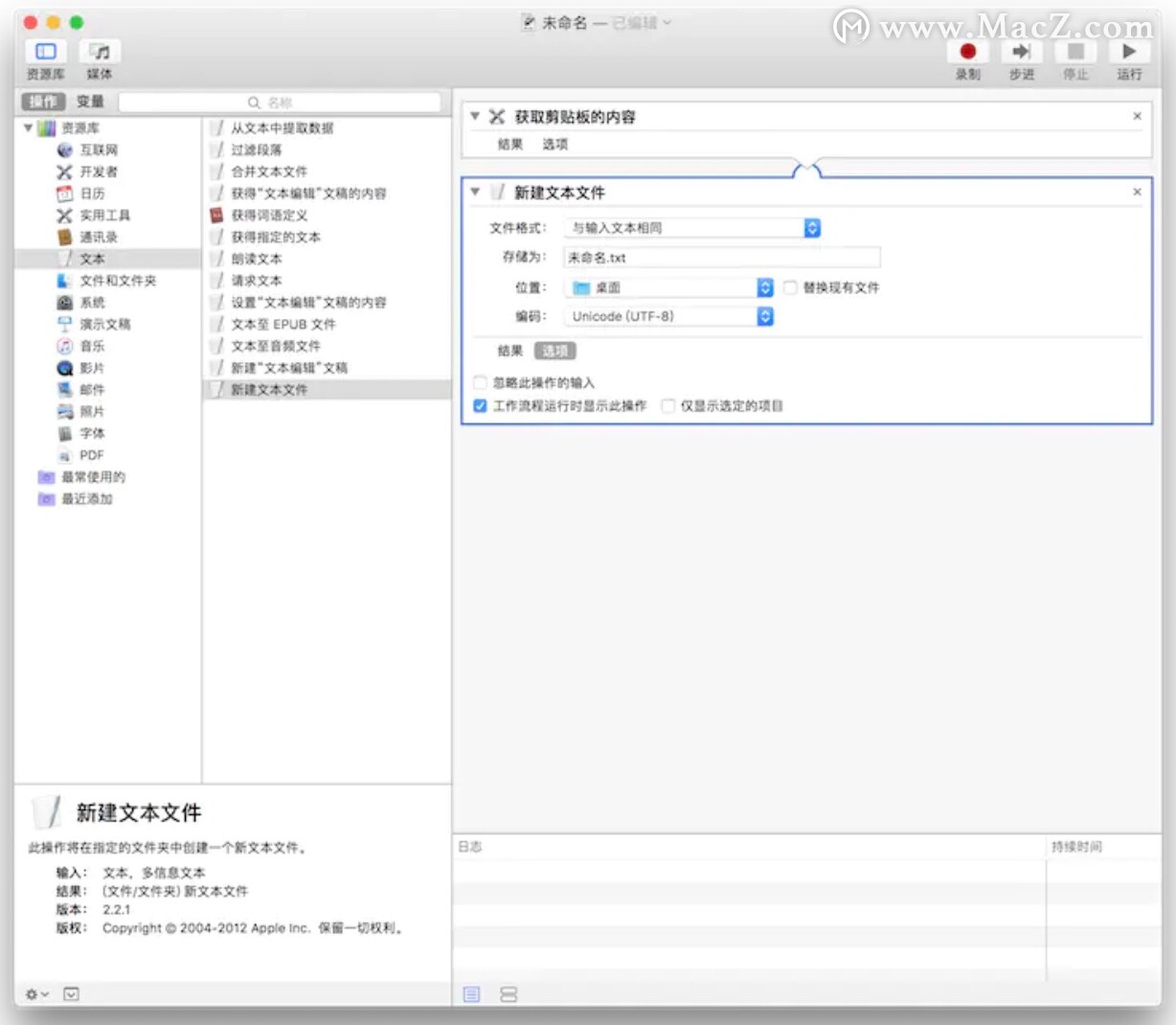Remove the 获取剪贴板的内容 action with its X
This screenshot has width=1176, height=1025.
coord(1137,116)
